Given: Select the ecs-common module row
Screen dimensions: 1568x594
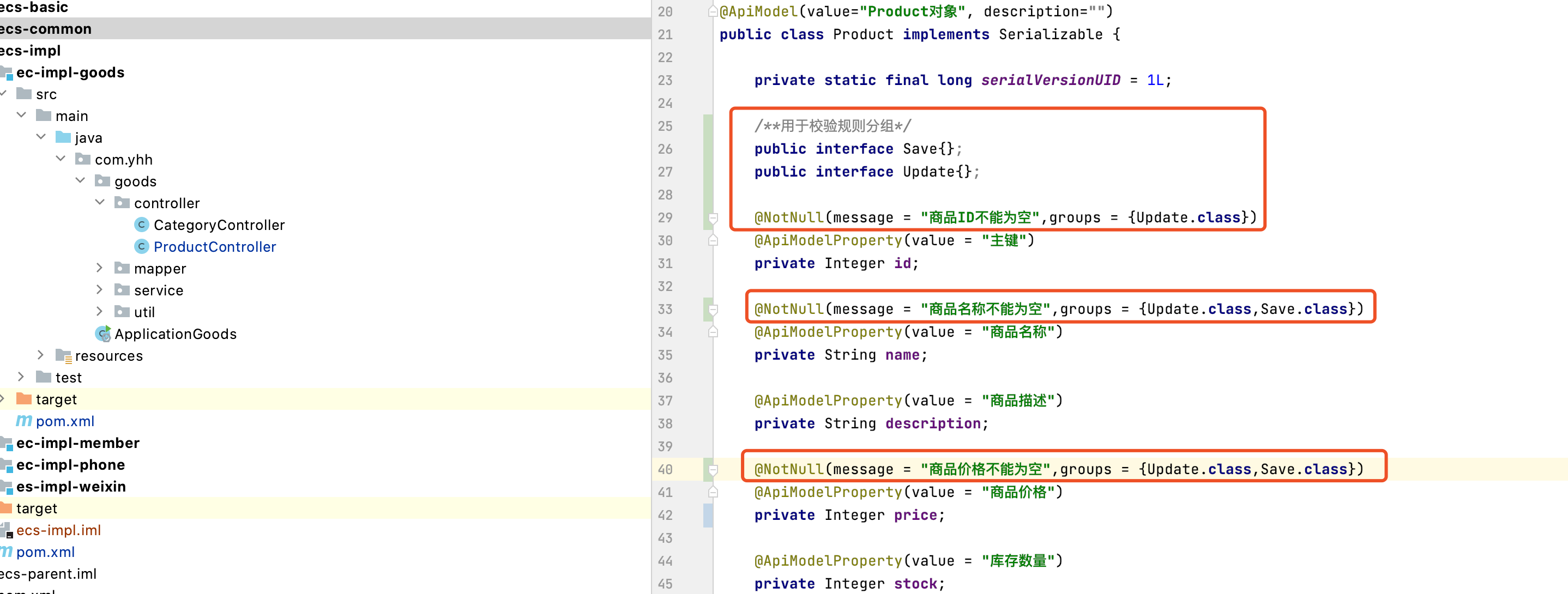Looking at the screenshot, I should 46,28.
